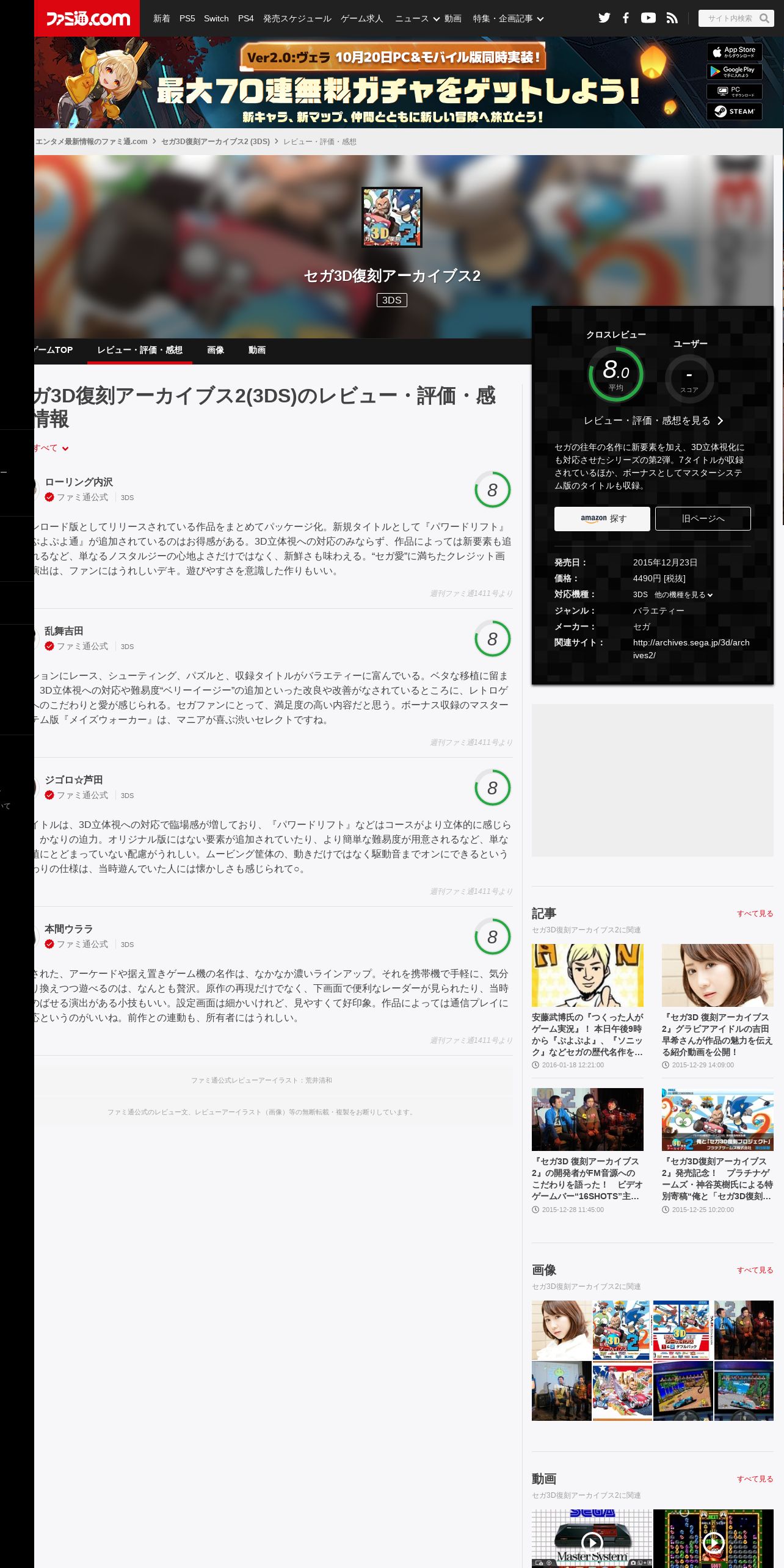Click ローリング内沢's score 8 circle
This screenshot has height=1568, width=784.
[x=492, y=490]
